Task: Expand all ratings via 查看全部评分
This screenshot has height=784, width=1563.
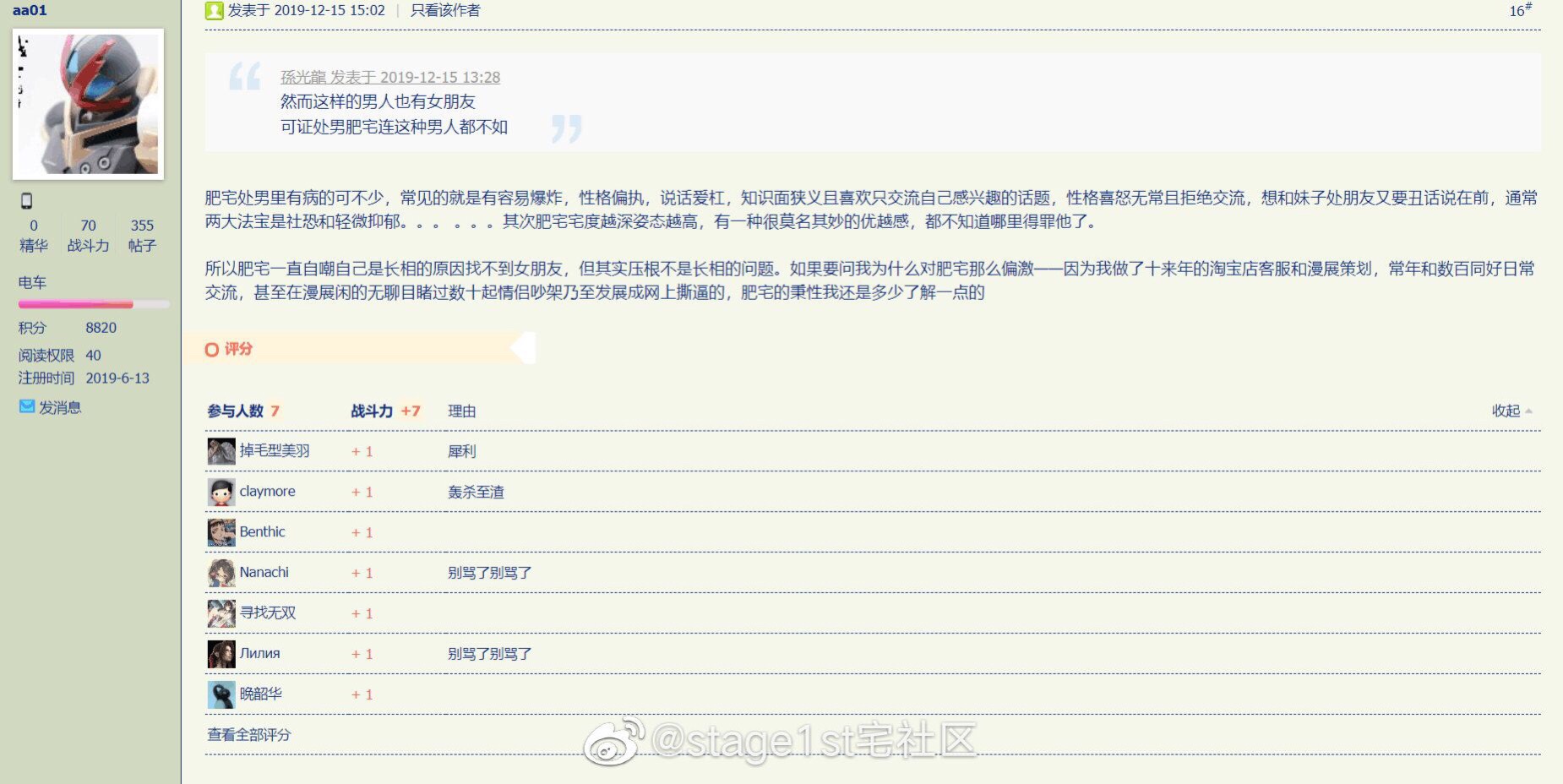Action: (248, 735)
